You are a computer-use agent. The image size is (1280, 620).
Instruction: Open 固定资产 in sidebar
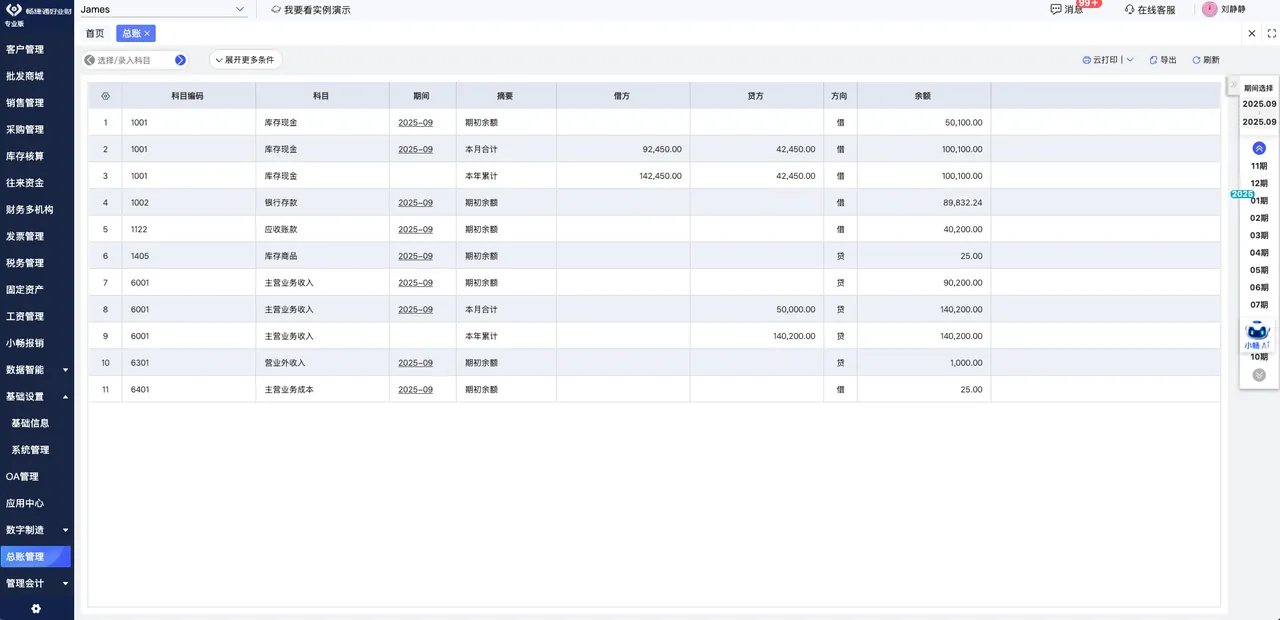tap(25, 290)
